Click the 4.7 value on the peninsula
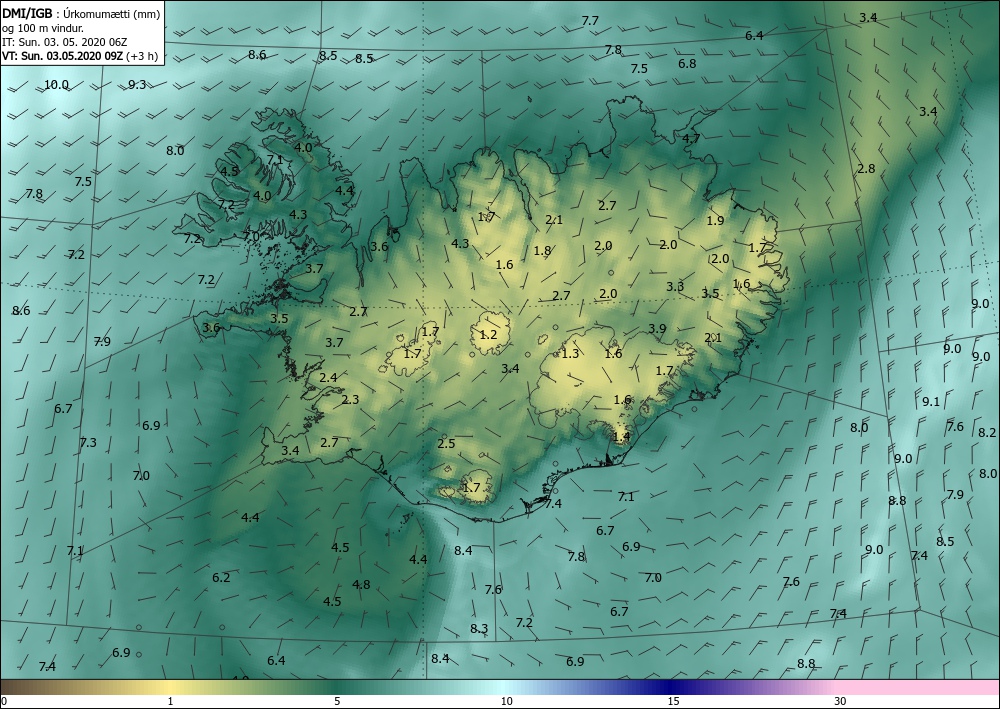1000x709 pixels. (691, 138)
